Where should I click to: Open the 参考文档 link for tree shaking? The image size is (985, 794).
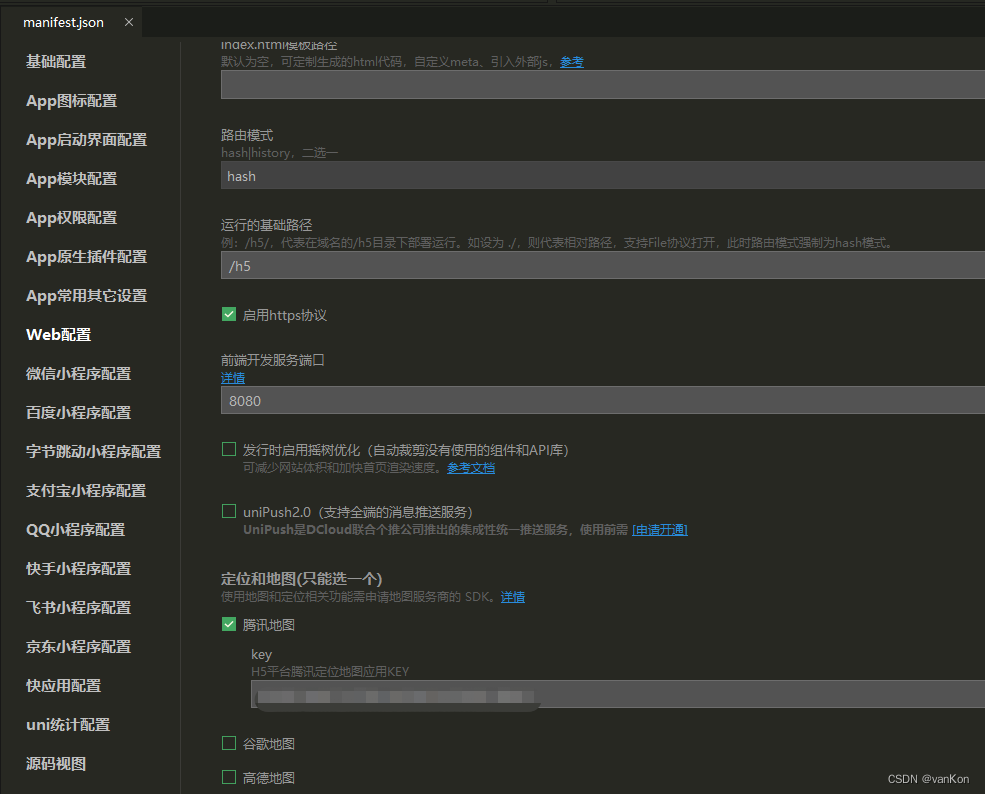click(x=470, y=467)
